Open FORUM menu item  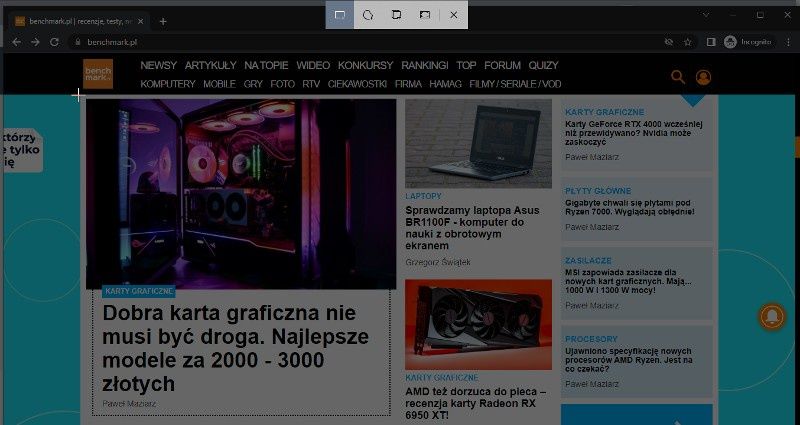click(x=503, y=65)
